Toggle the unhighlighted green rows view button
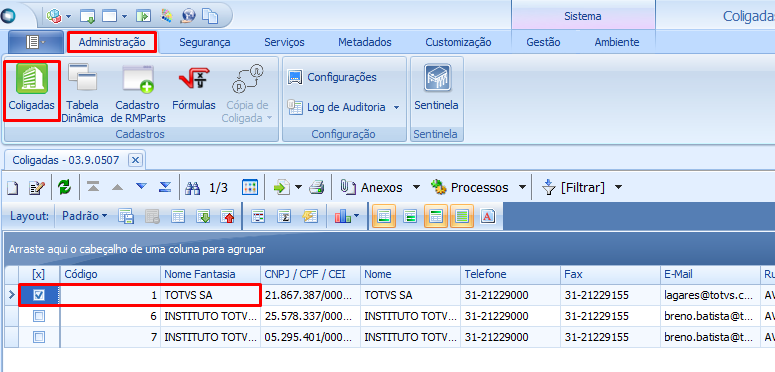The image size is (775, 372). (410, 216)
